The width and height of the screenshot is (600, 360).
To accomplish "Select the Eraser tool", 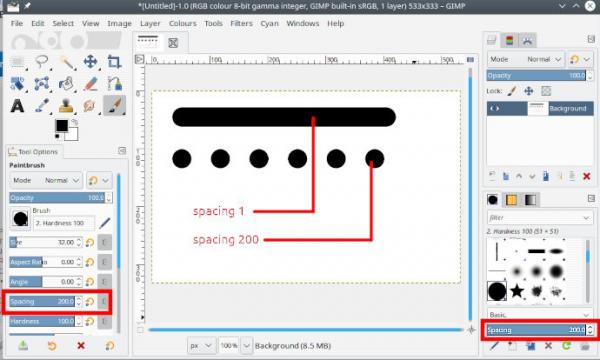I will [x=90, y=84].
